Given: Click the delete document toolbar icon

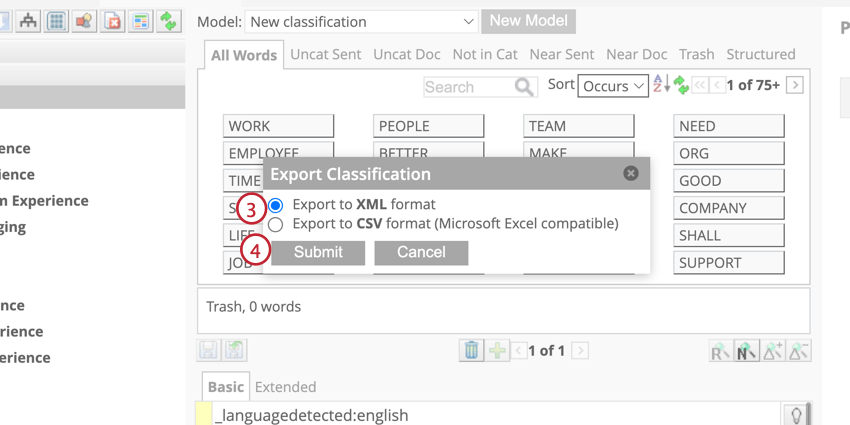Looking at the screenshot, I should pos(112,21).
